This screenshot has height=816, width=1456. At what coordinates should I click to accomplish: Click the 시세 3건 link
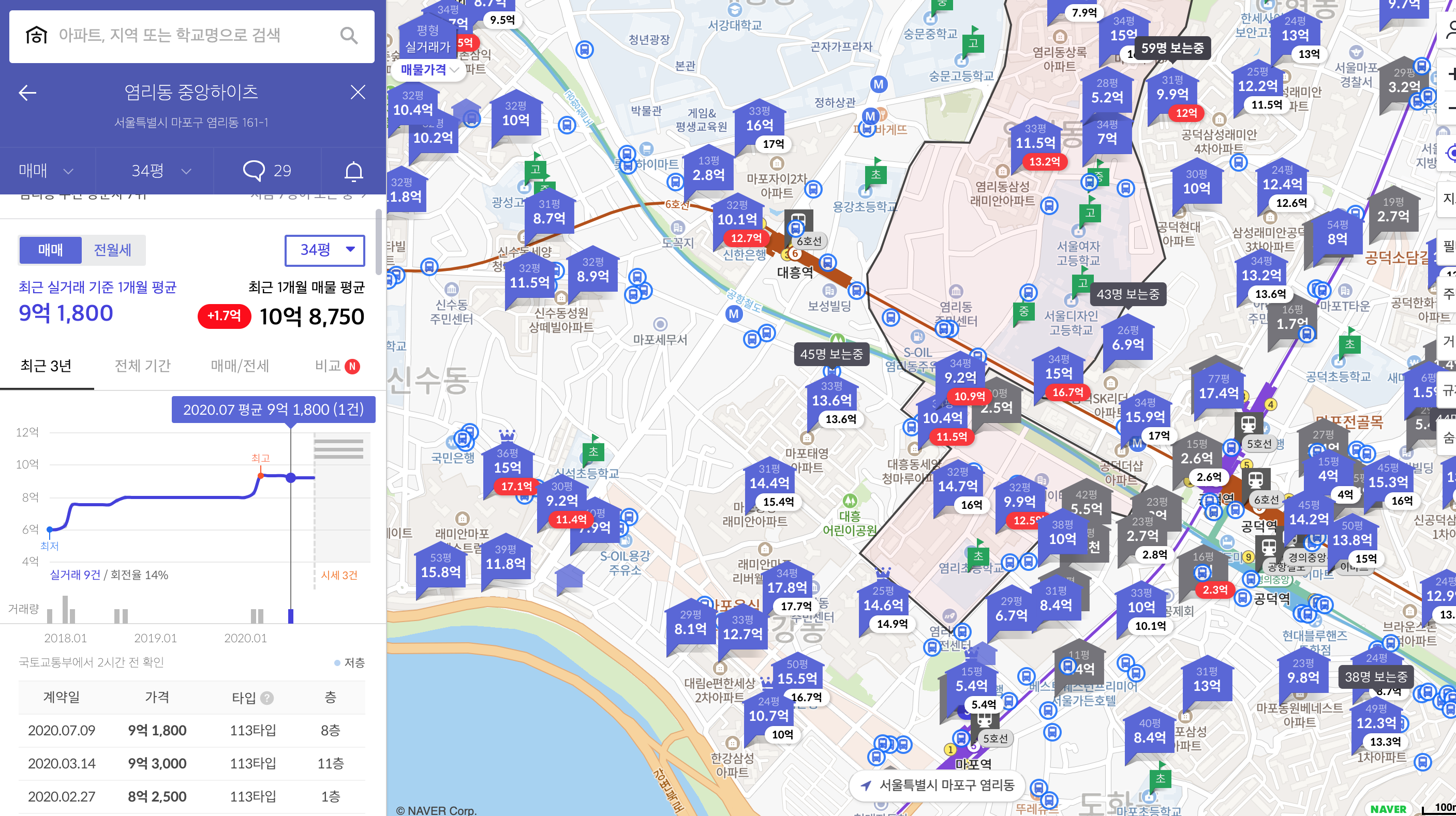point(339,575)
